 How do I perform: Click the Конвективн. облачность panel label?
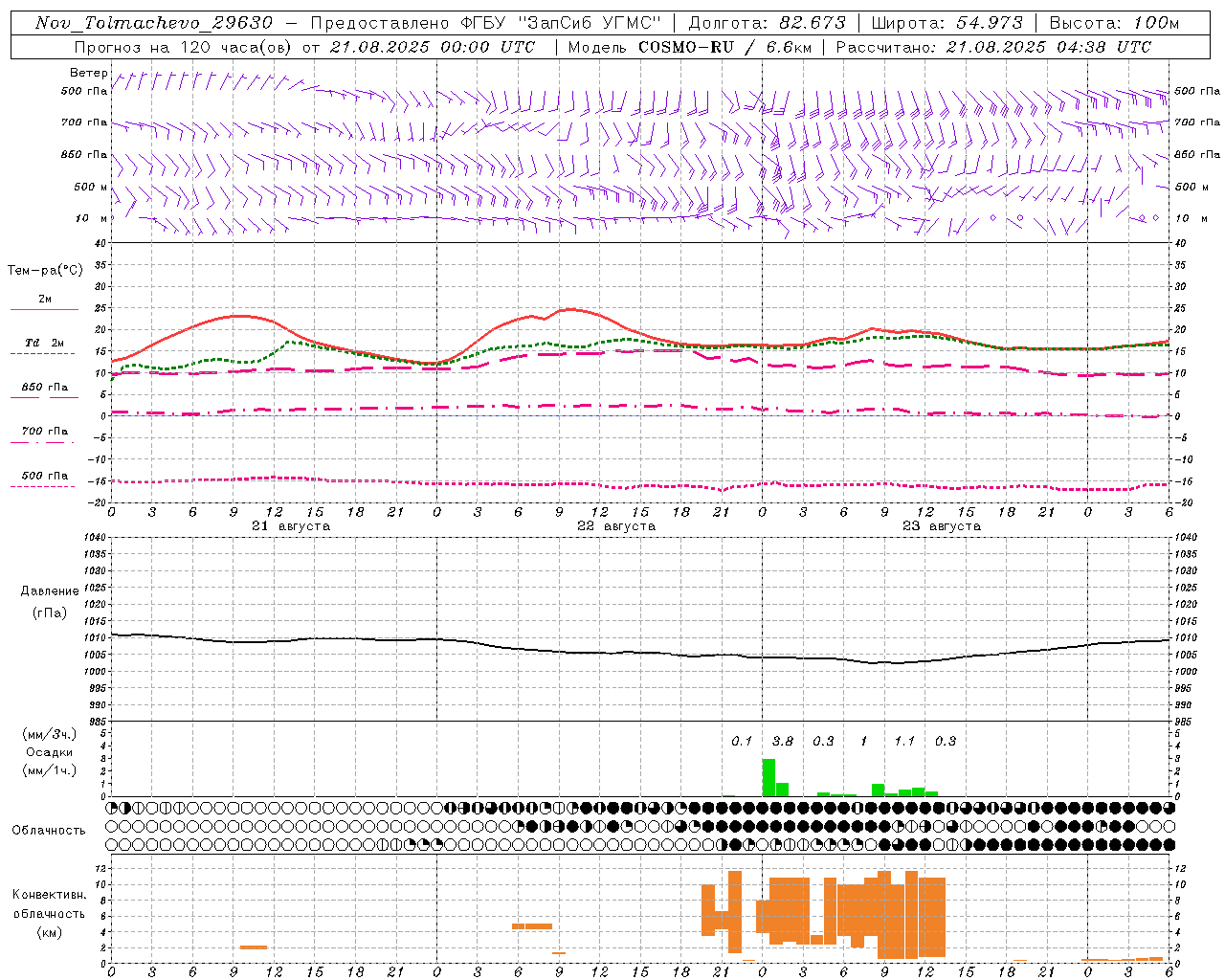click(49, 913)
